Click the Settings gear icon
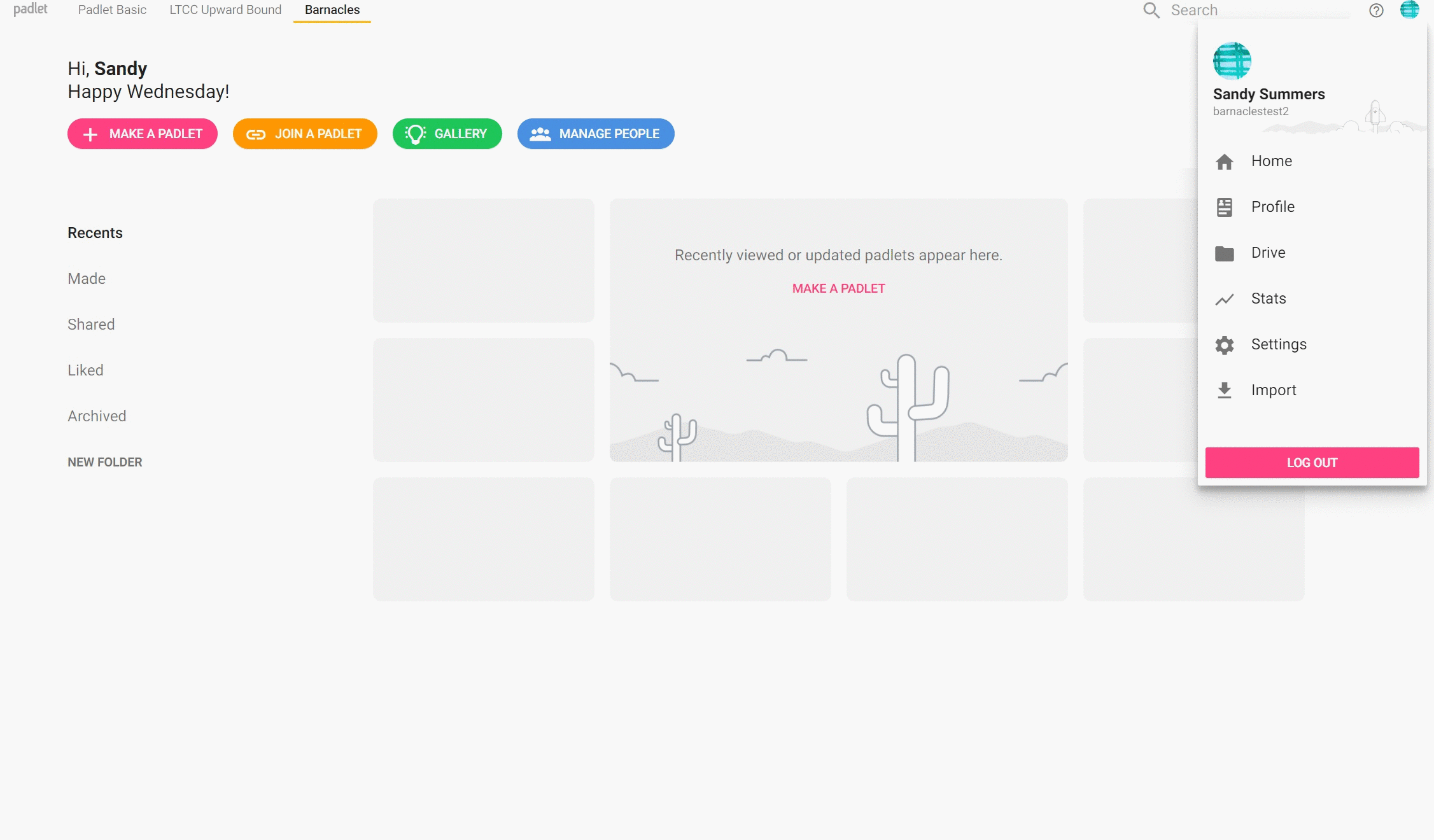This screenshot has height=840, width=1434. 1224,345
